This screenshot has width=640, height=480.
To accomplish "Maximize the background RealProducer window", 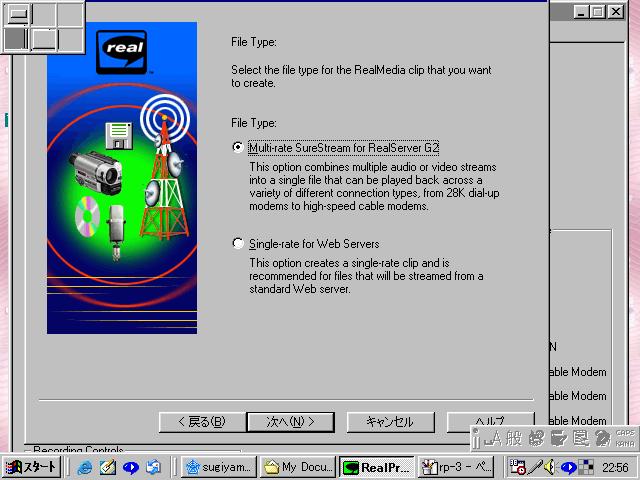I will (x=598, y=12).
